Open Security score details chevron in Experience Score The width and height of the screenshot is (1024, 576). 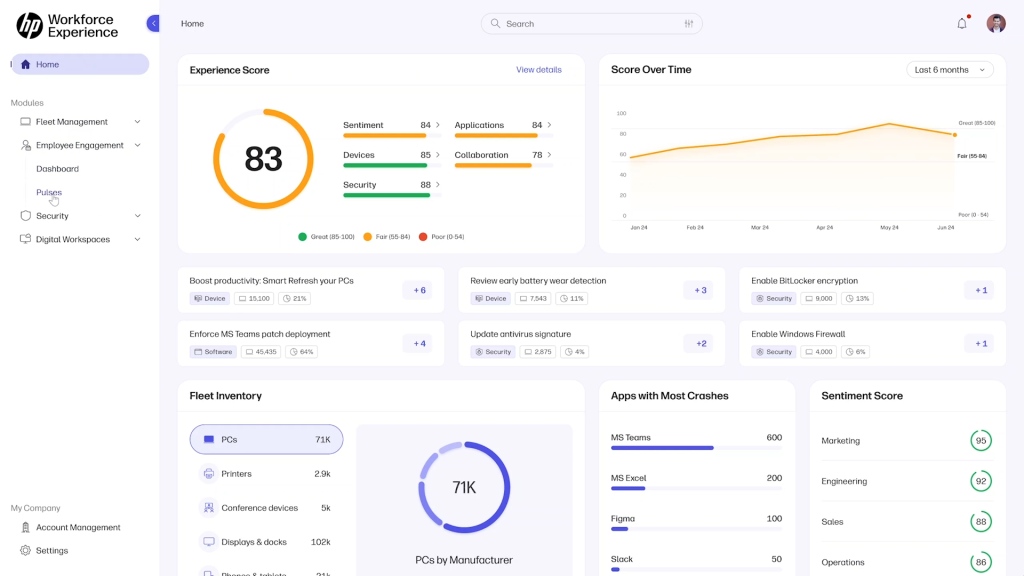point(438,185)
